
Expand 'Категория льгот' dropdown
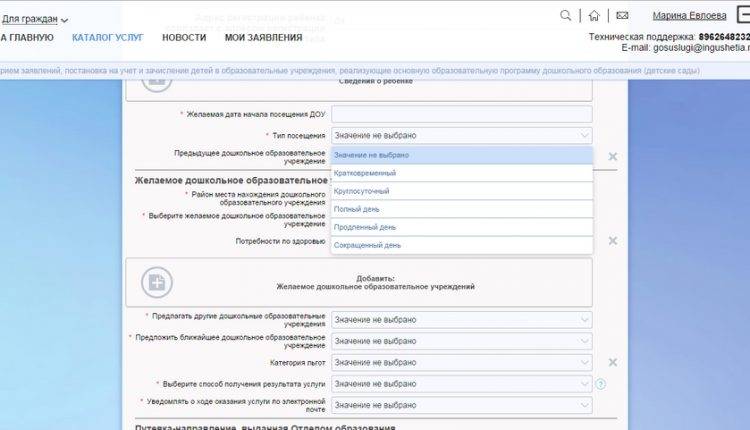[461, 362]
